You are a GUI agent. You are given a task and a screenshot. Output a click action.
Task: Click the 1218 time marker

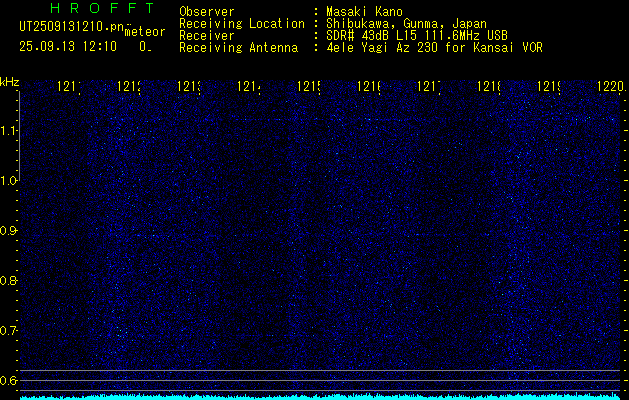pos(489,86)
